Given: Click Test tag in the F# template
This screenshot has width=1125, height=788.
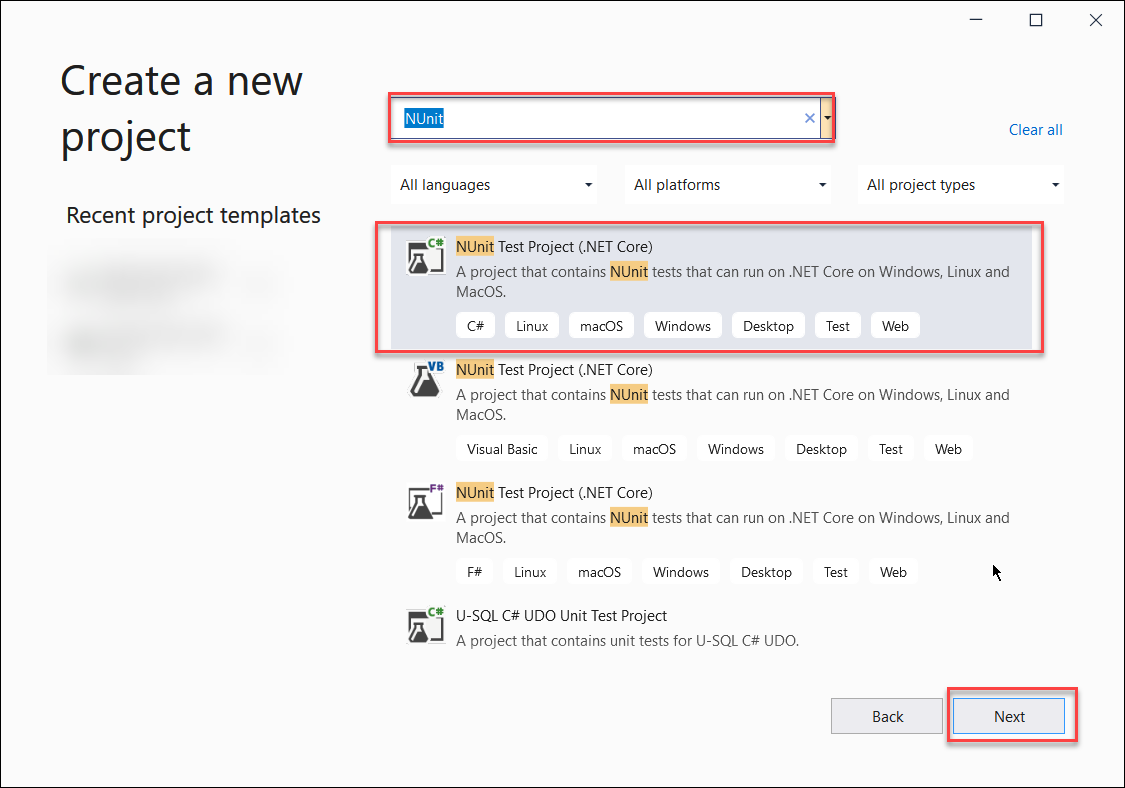Looking at the screenshot, I should 835,572.
